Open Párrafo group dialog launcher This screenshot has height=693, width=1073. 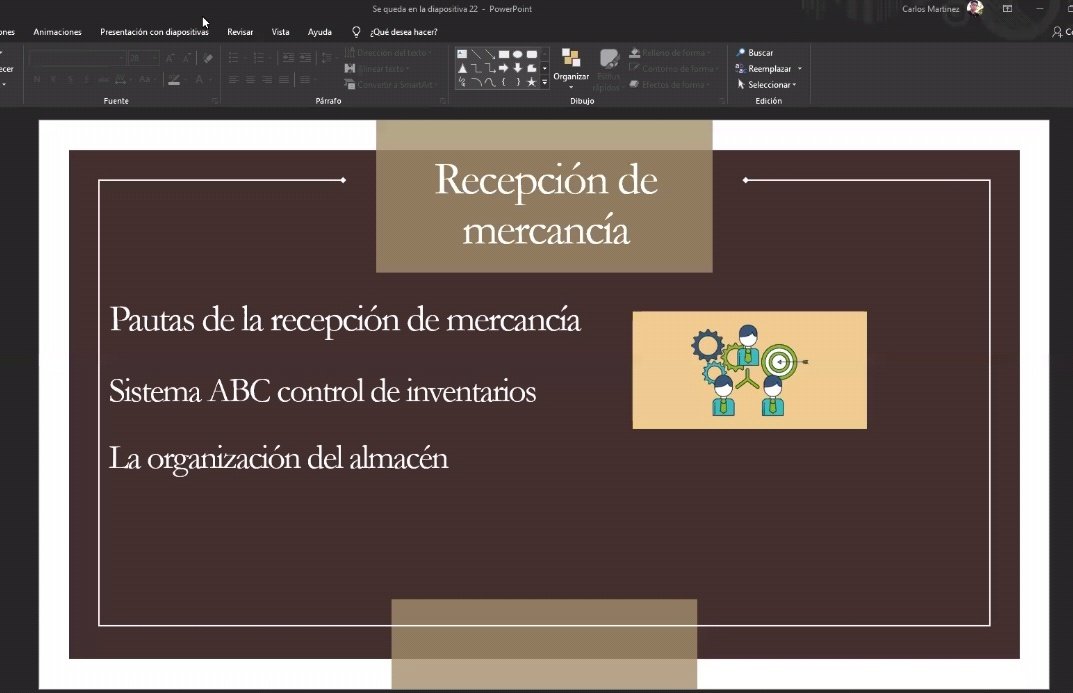pos(443,101)
